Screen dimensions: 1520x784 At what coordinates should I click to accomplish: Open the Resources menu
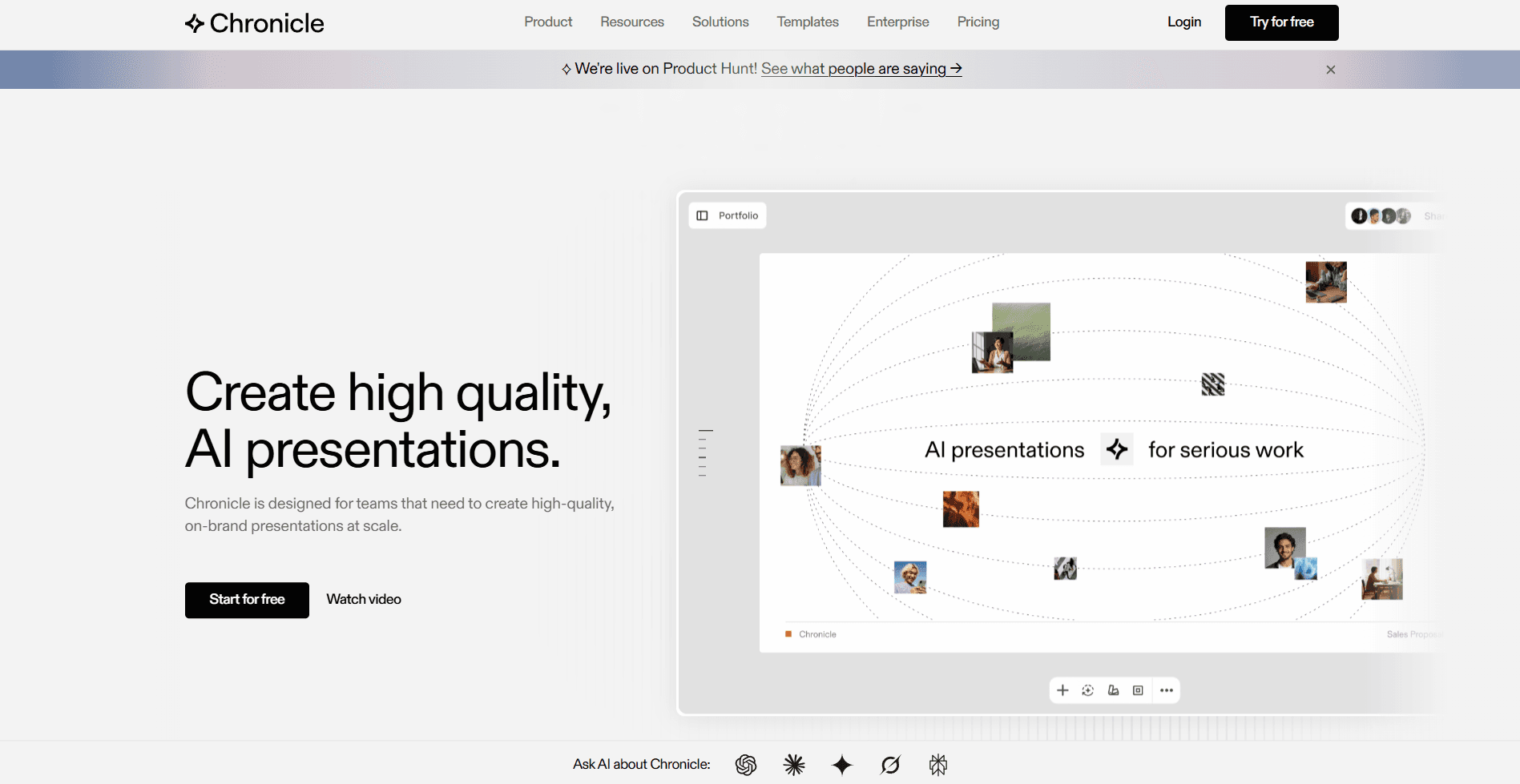pos(632,22)
